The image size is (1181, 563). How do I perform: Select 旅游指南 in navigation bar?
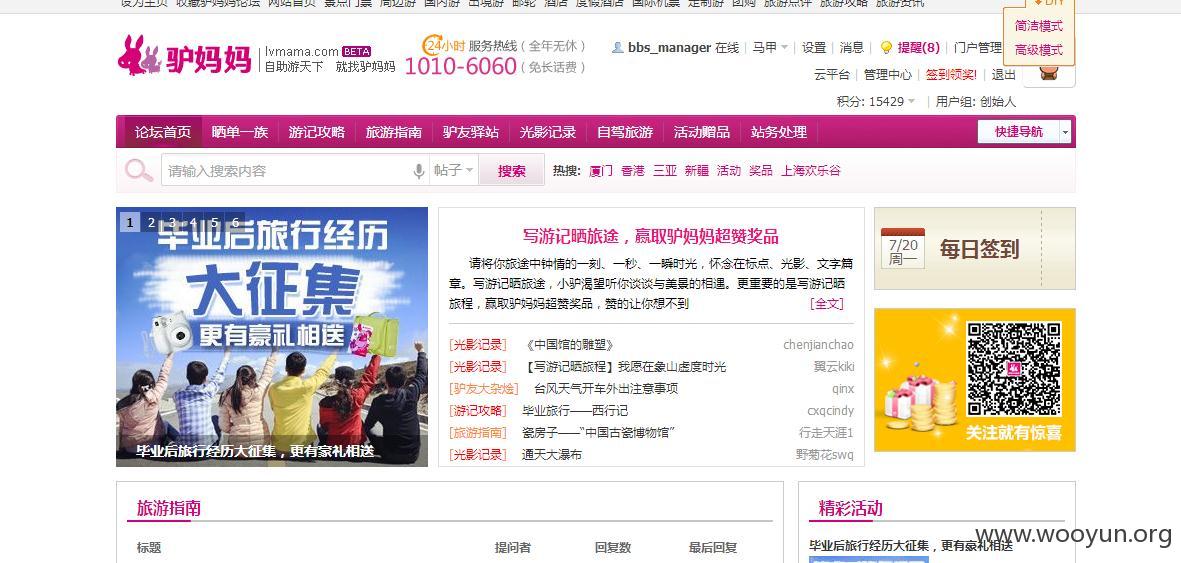[393, 132]
